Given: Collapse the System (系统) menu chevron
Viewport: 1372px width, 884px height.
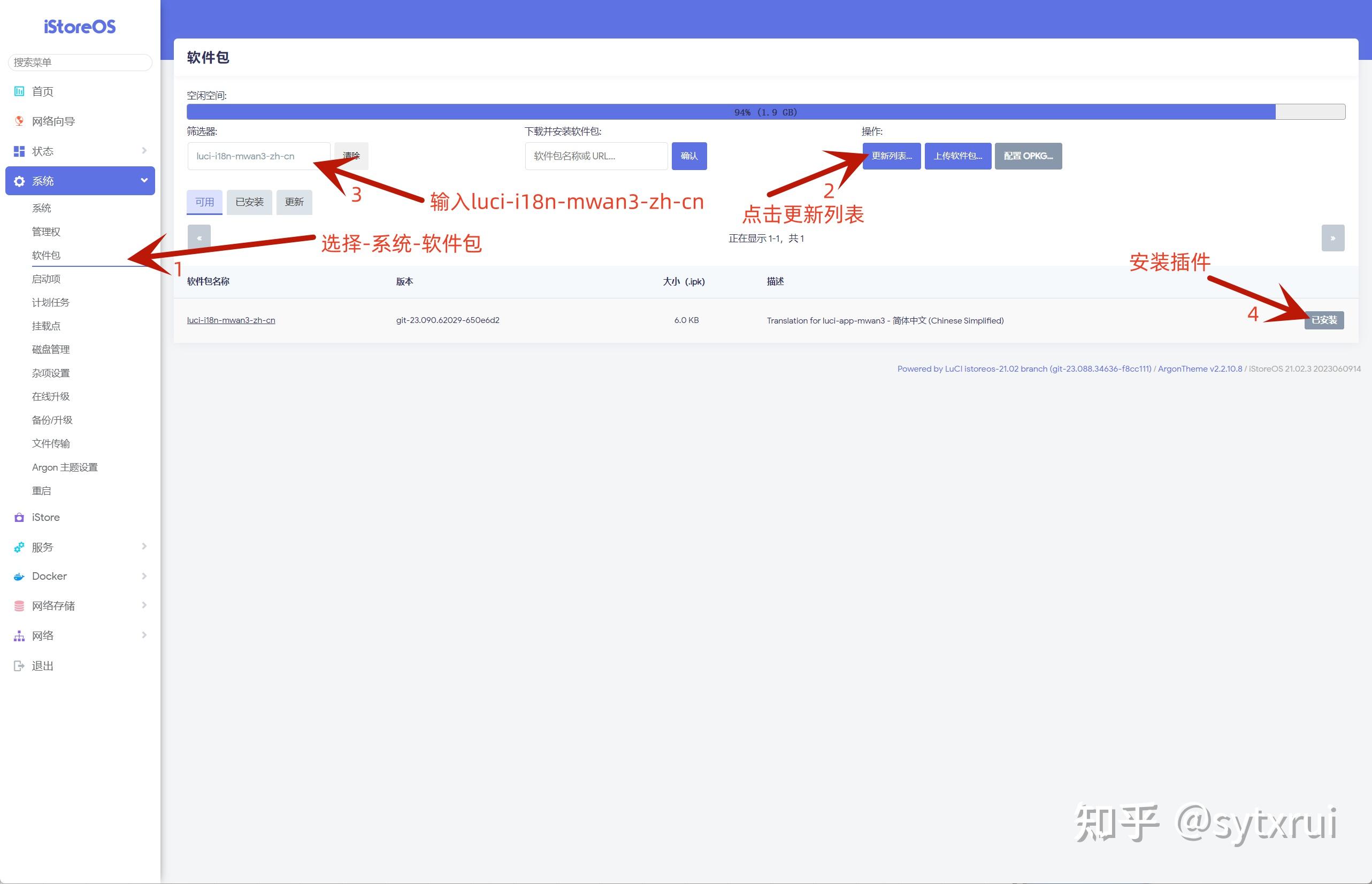Looking at the screenshot, I should coord(144,180).
